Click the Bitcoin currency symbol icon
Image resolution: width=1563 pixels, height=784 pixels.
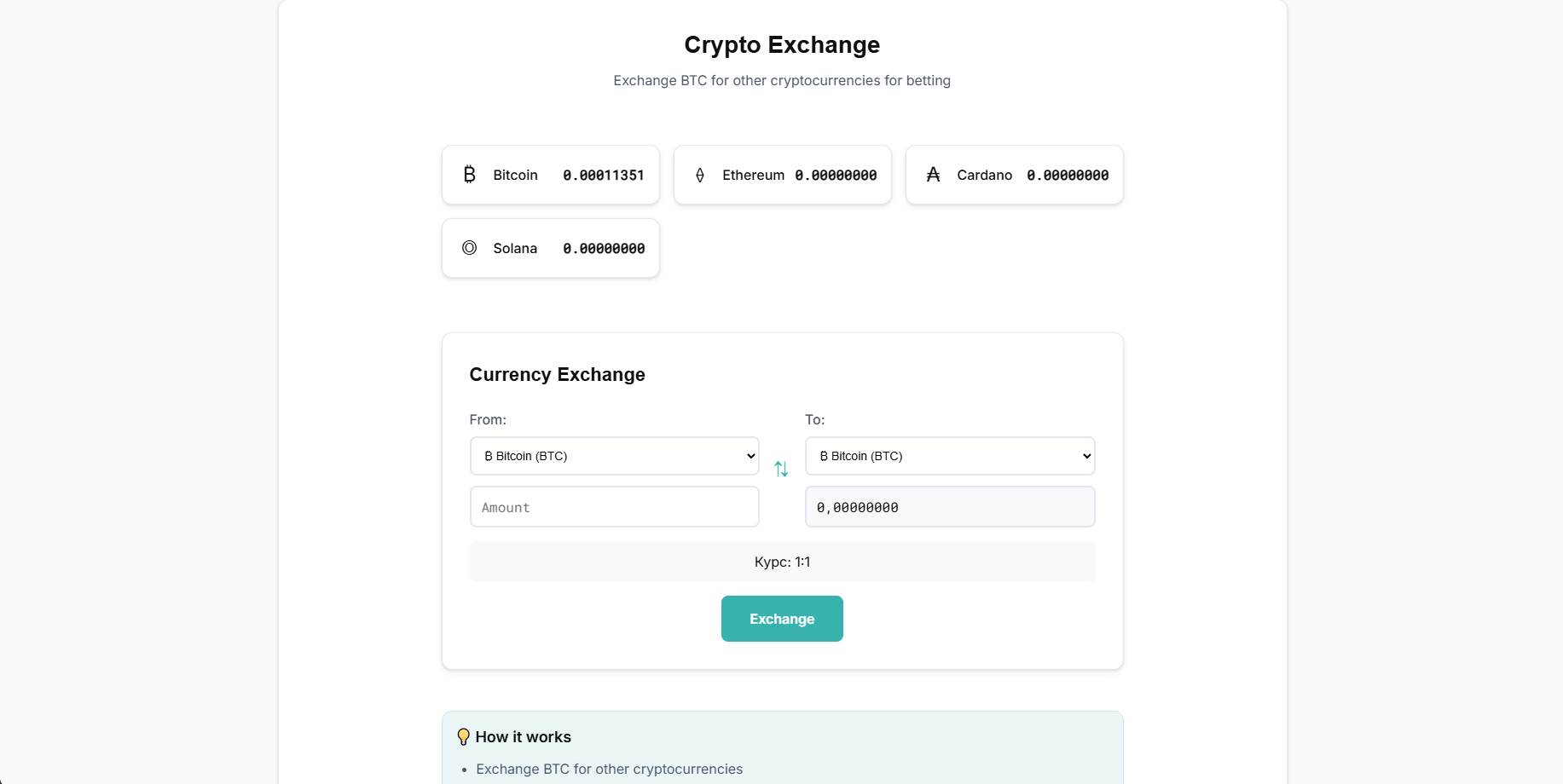[469, 175]
